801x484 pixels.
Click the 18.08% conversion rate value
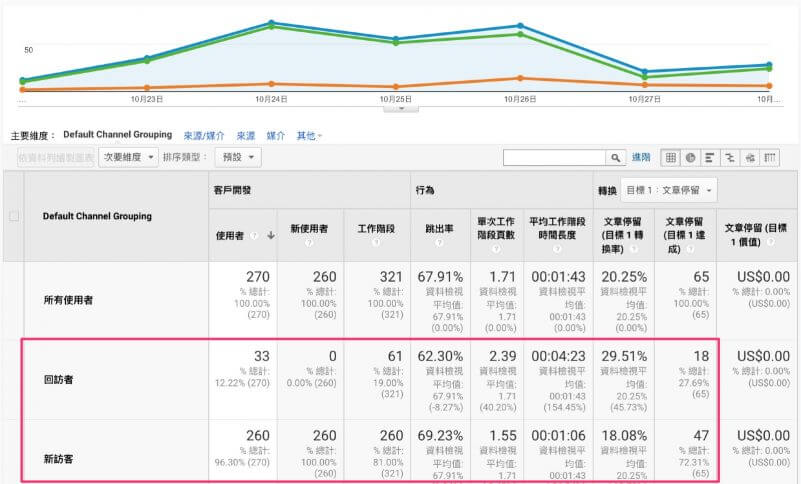(x=624, y=435)
